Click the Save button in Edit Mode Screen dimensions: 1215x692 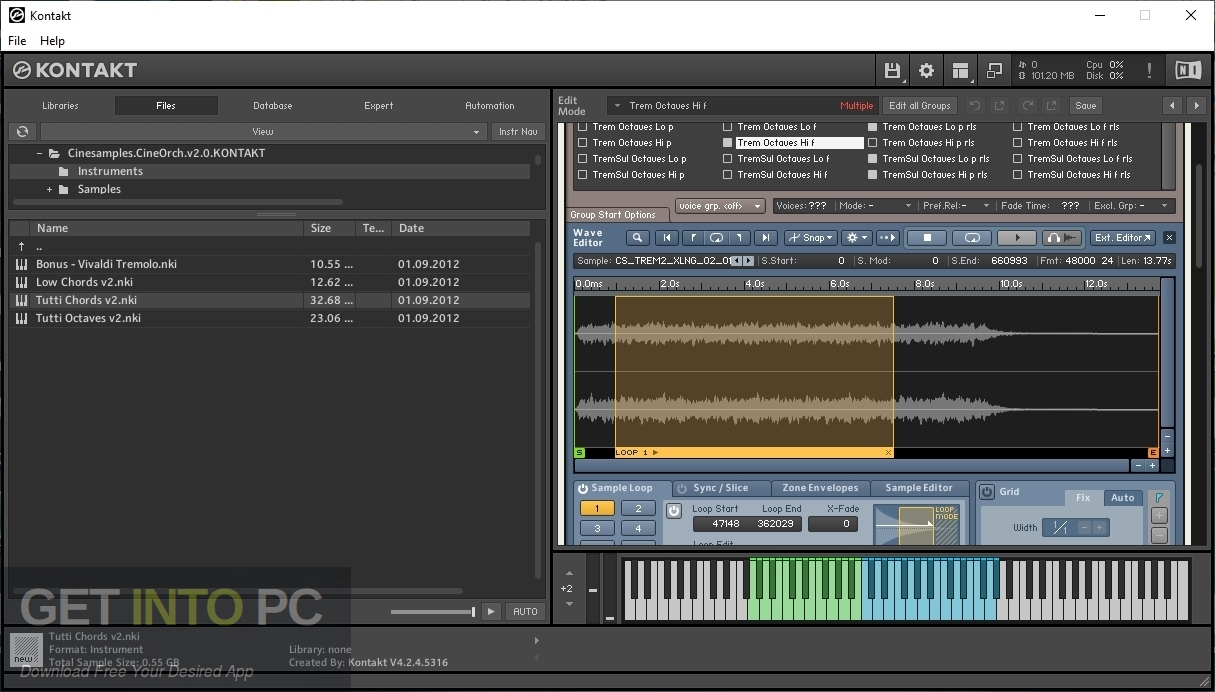pos(1085,105)
